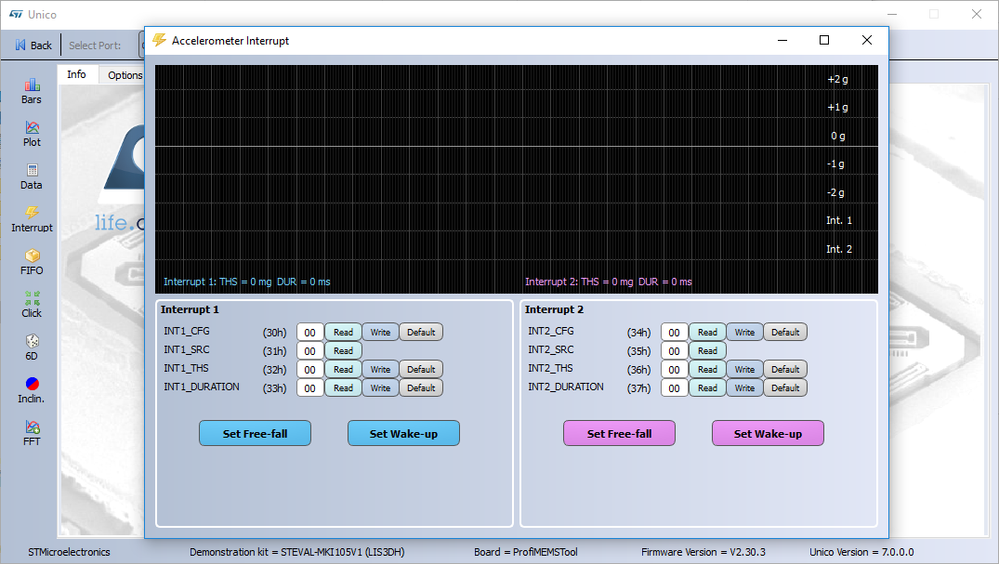This screenshot has width=999, height=564.
Task: Open the Plot view icon
Action: coord(31,134)
